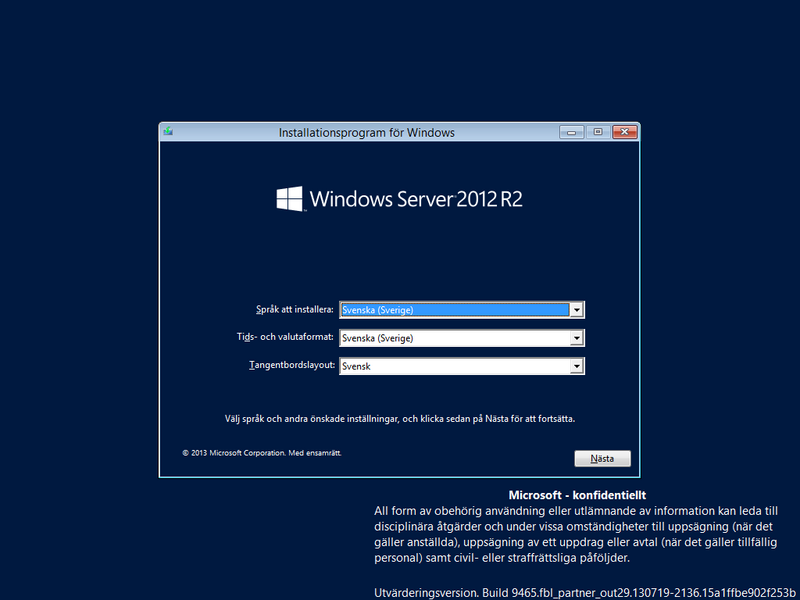Click the 2013 Microsoft Corporation copyright text
Image resolution: width=800 pixels, height=600 pixels.
tap(262, 453)
